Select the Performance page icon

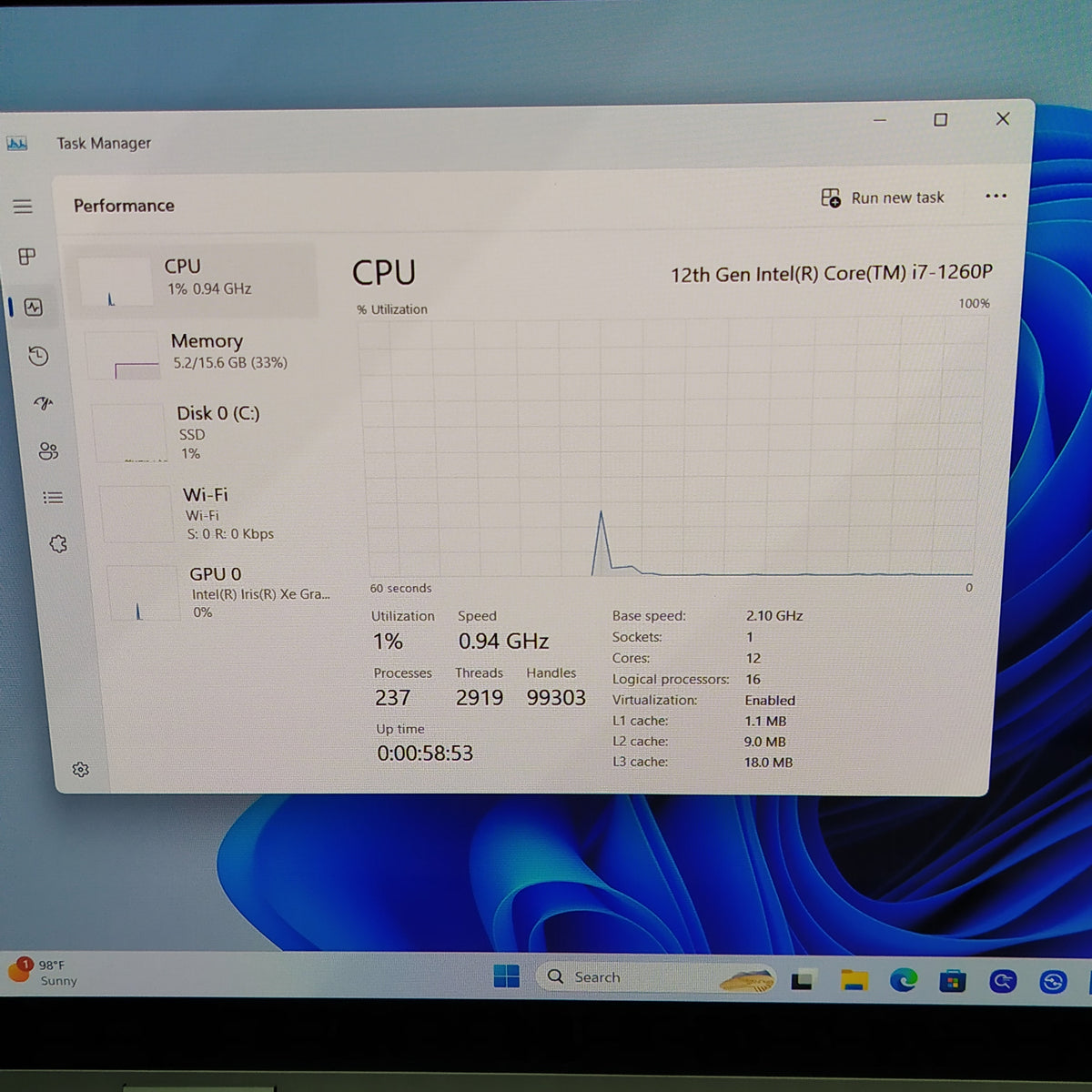(34, 308)
